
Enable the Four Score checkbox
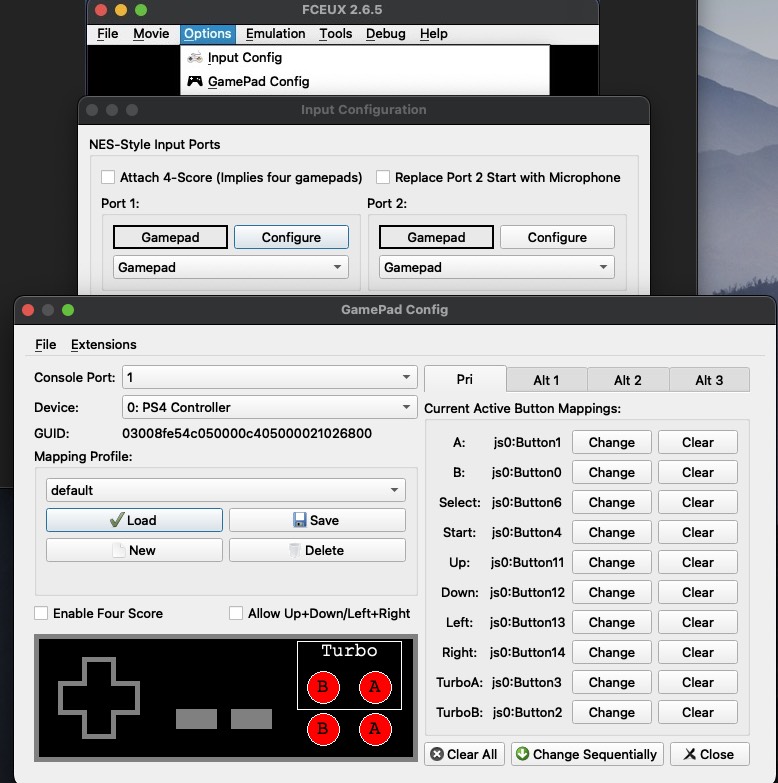click(42, 613)
